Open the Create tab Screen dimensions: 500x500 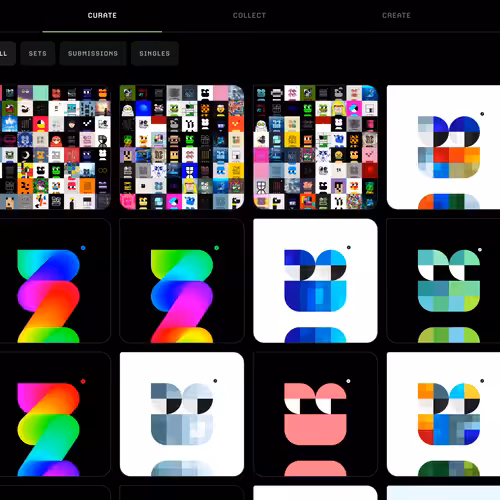[396, 15]
